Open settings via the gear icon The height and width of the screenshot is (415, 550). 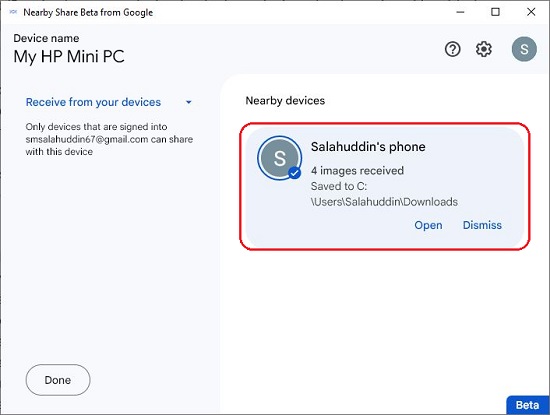pyautogui.click(x=484, y=49)
